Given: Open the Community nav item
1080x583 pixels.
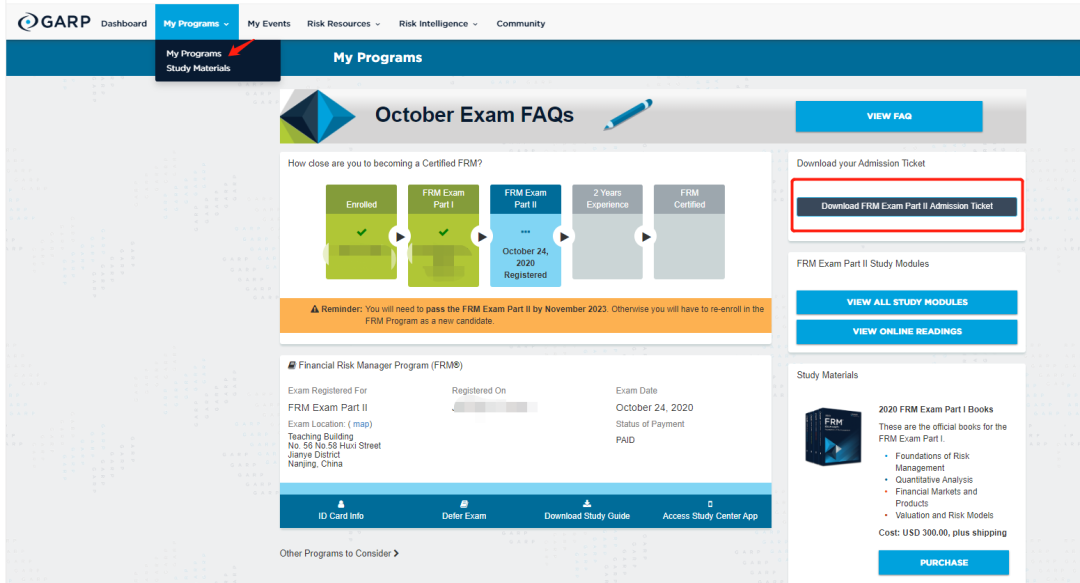Looking at the screenshot, I should [x=521, y=23].
